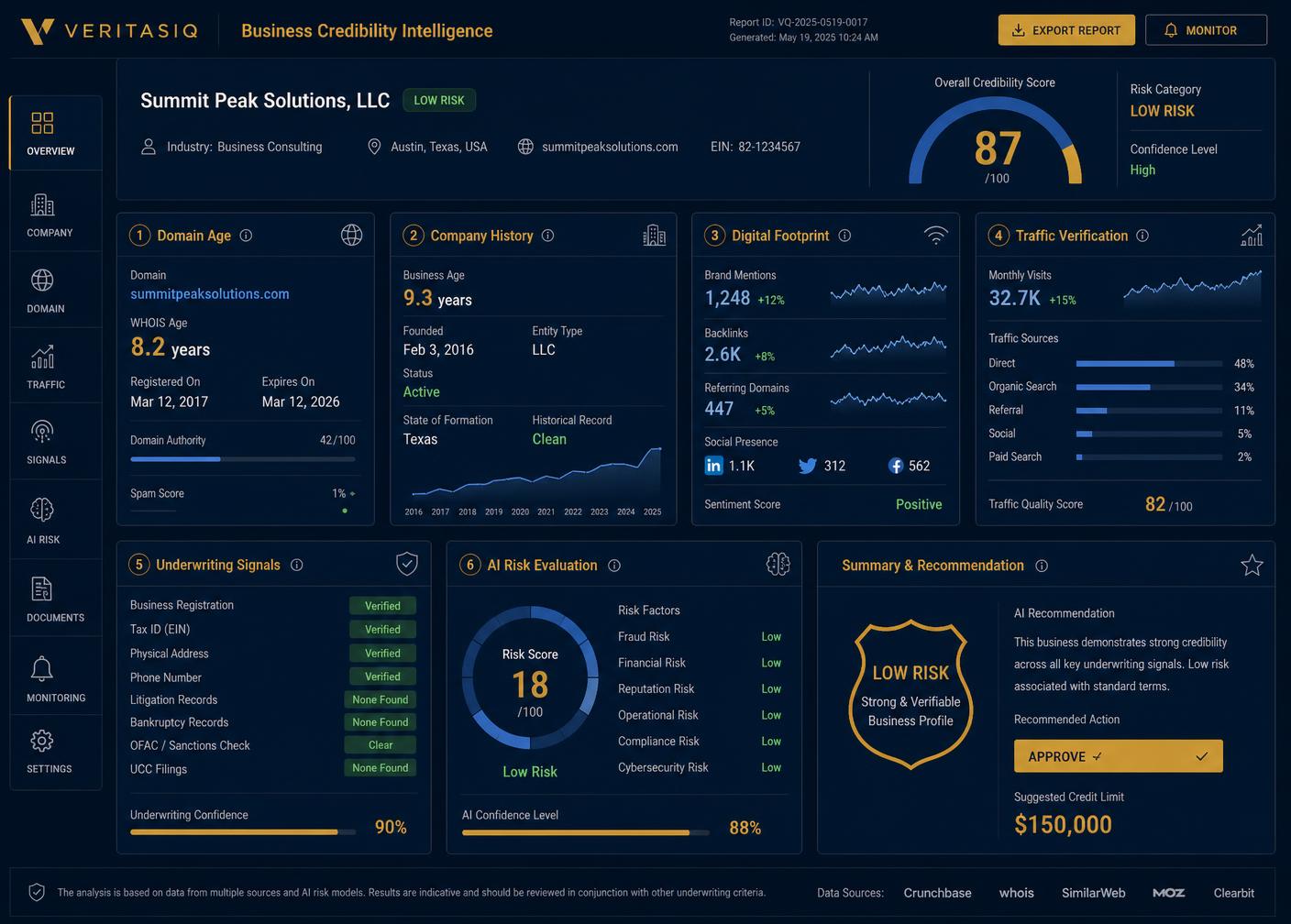Image resolution: width=1291 pixels, height=924 pixels.
Task: Open the summitpeaksolutions.com link in Domain Age
Action: (x=209, y=294)
